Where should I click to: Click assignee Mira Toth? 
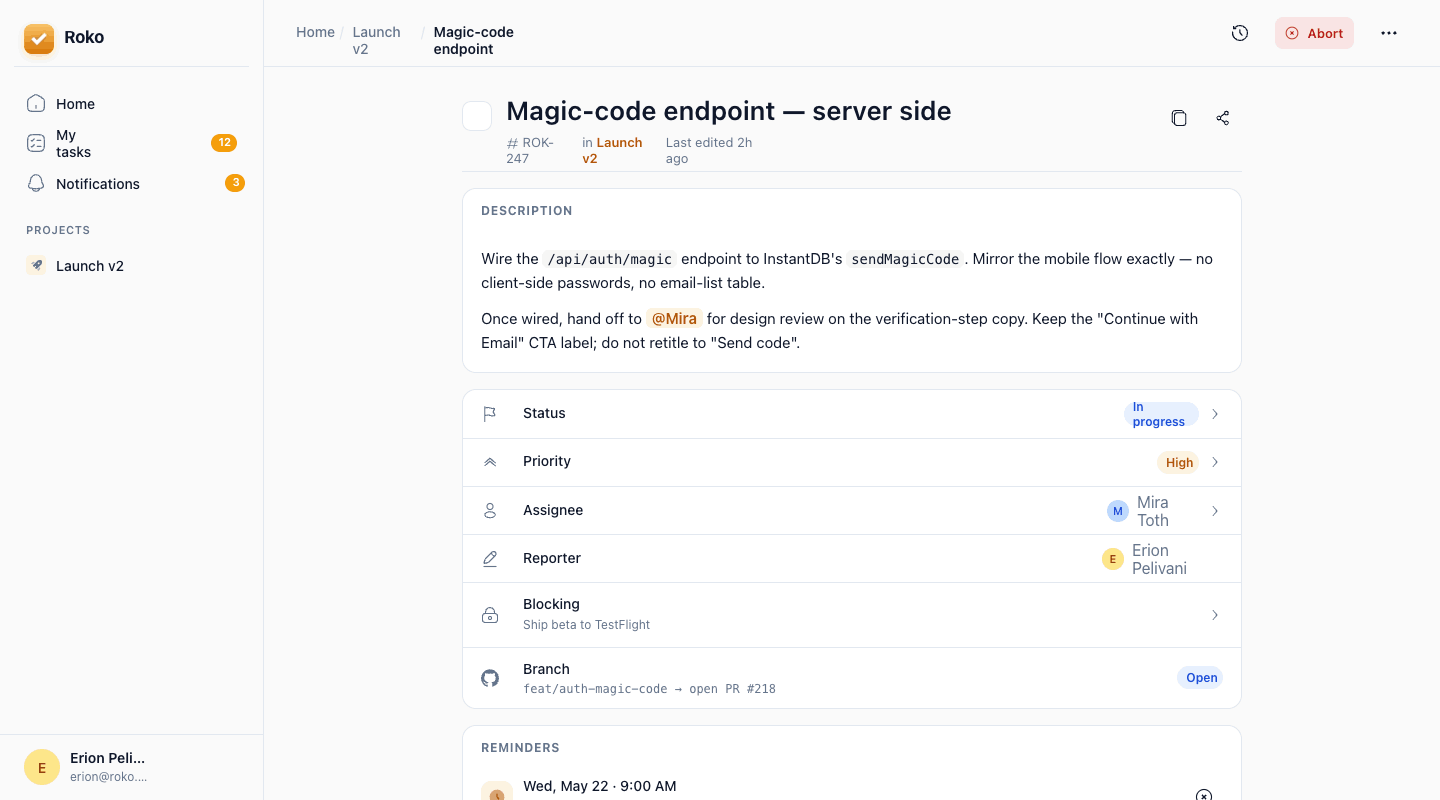[x=1153, y=511]
